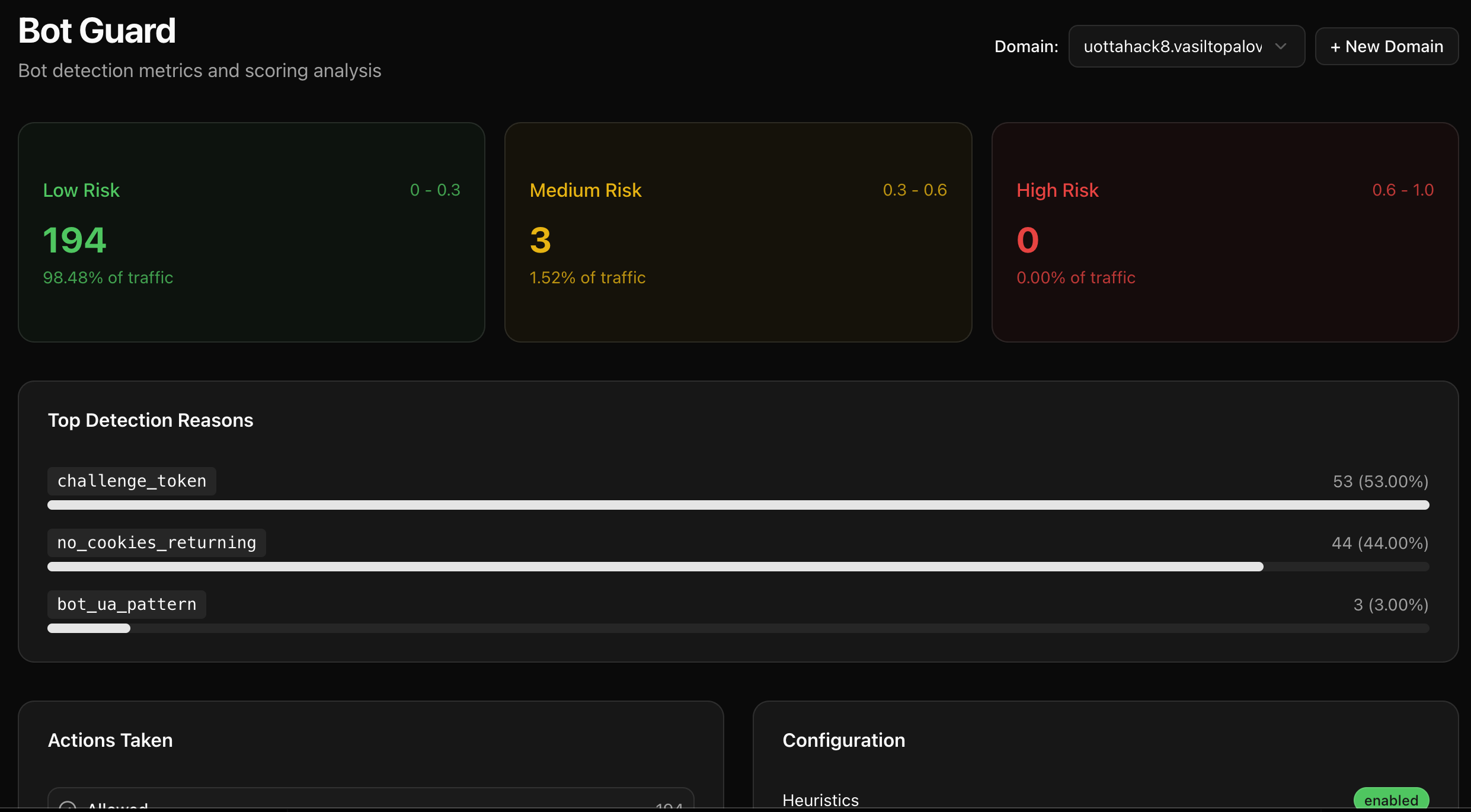Toggle the Heuristics enabled badge
This screenshot has width=1471, height=812.
coord(1390,800)
